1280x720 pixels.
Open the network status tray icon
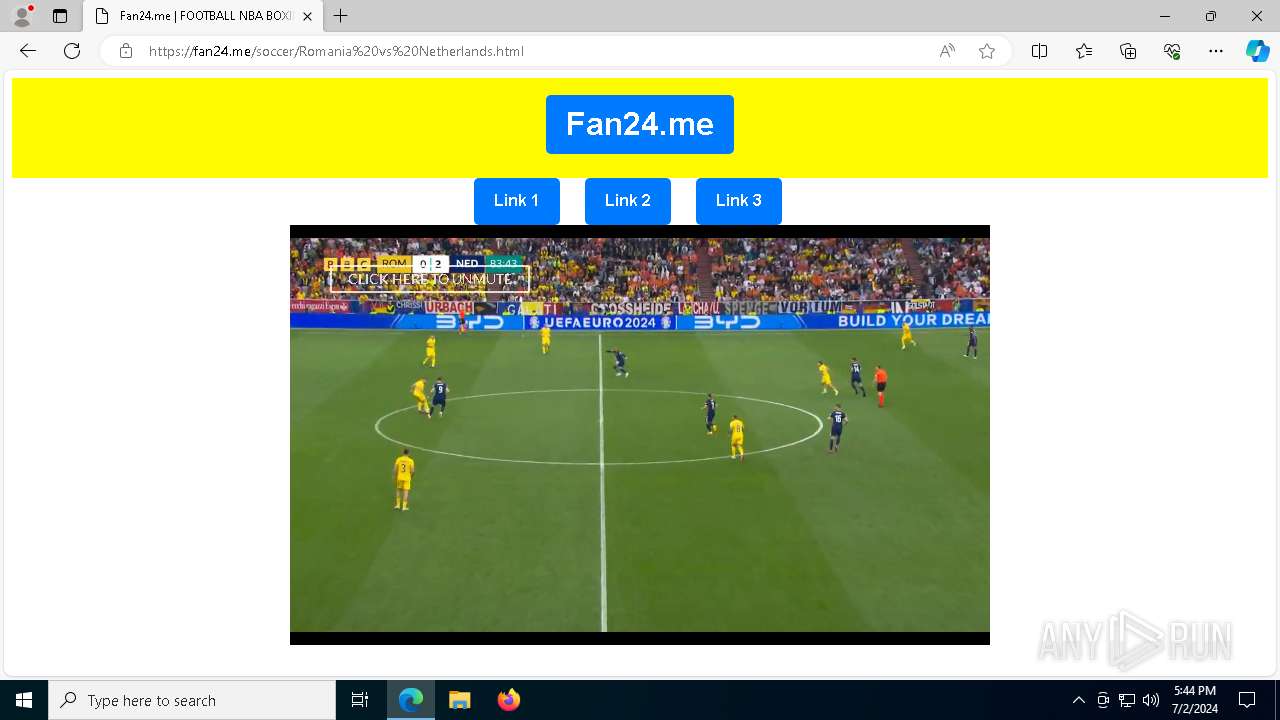click(1127, 700)
